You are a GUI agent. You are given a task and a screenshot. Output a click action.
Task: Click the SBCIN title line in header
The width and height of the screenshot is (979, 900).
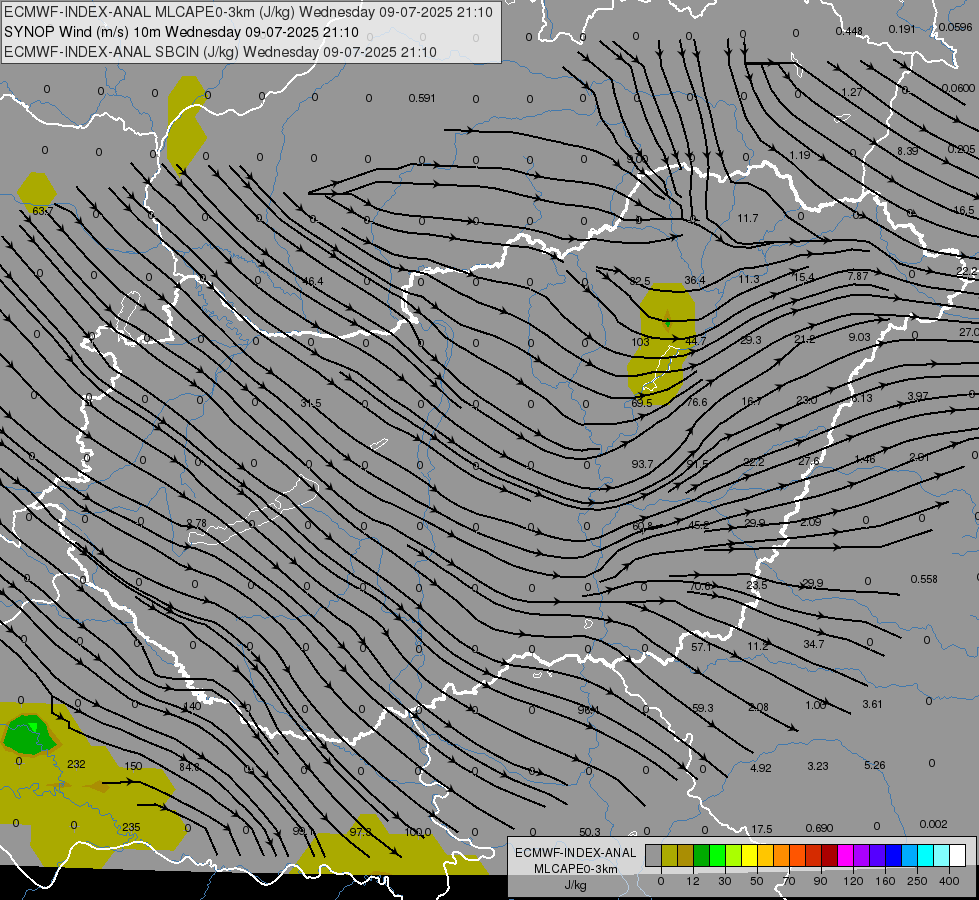pyautogui.click(x=220, y=52)
